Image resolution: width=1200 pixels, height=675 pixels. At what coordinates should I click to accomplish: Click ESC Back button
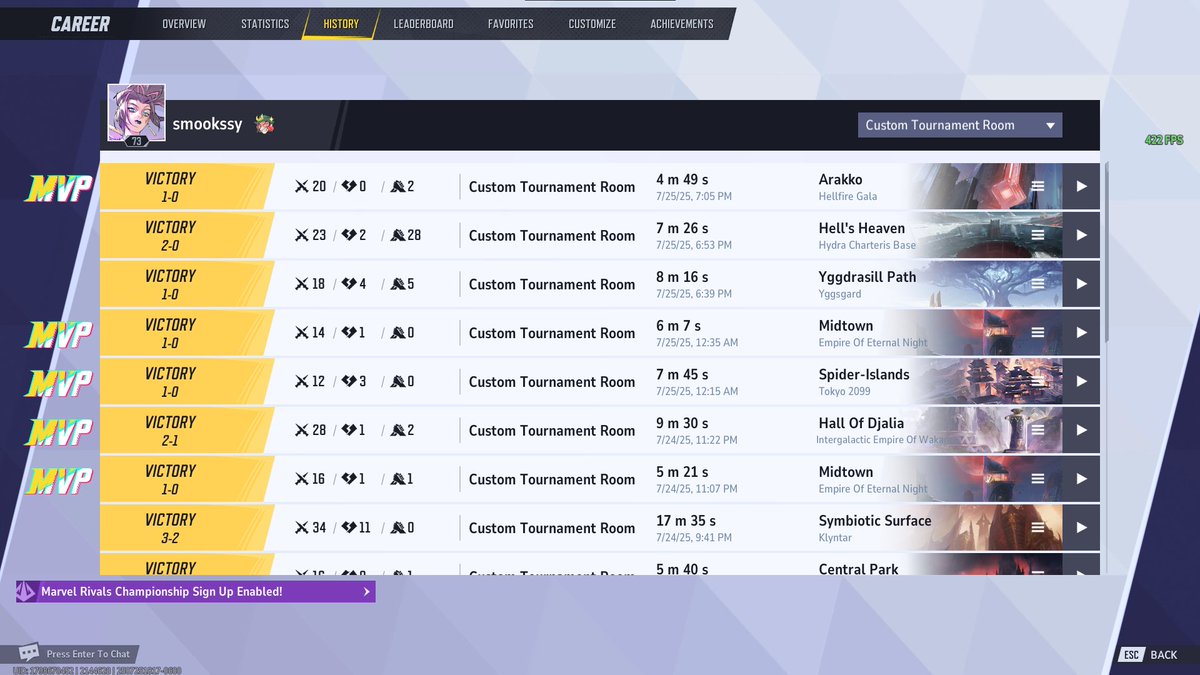(x=1149, y=654)
